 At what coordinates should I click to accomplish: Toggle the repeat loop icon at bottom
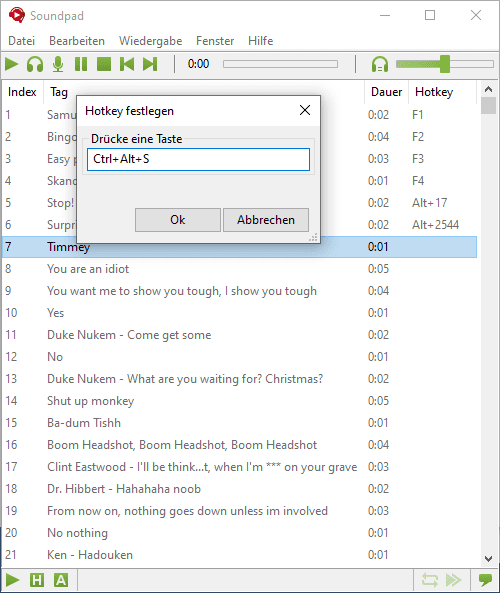[430, 580]
